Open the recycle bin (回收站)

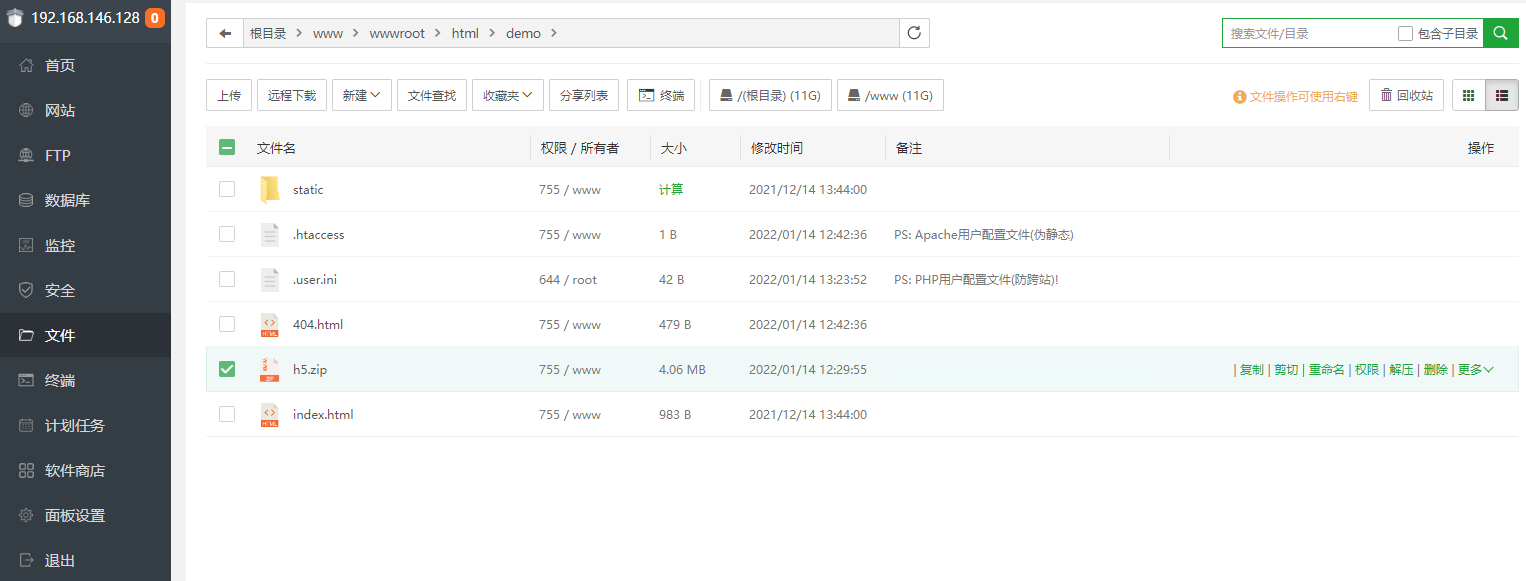pos(1406,95)
